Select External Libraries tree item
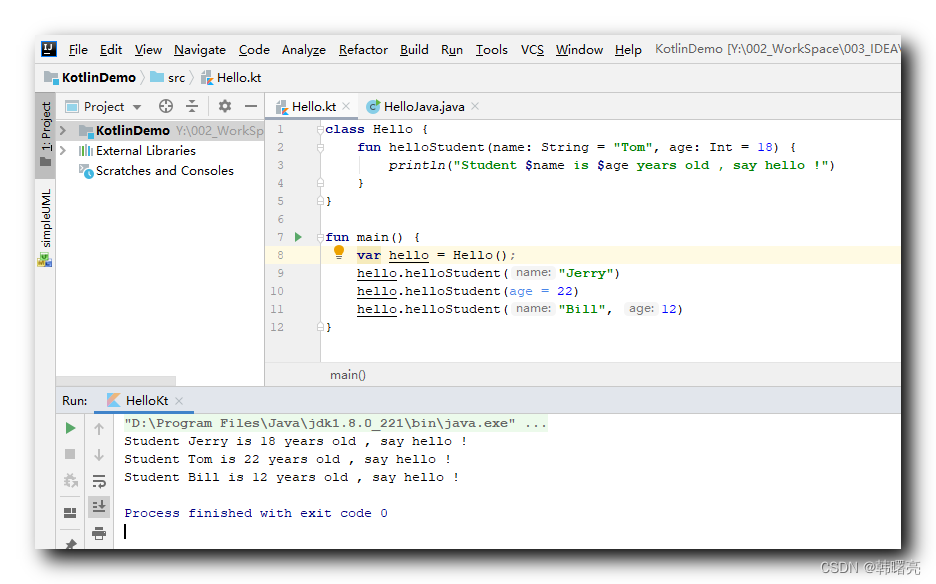Viewport: 936px width, 584px height. [146, 150]
